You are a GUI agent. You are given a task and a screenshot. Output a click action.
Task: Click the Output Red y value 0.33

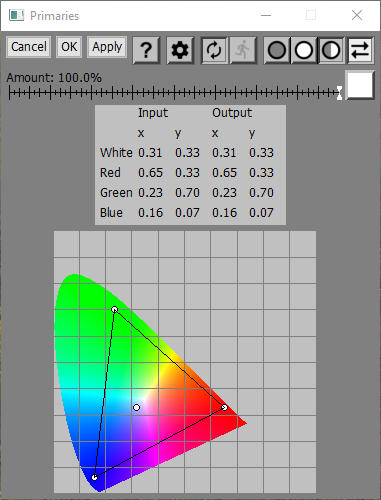coord(261,173)
